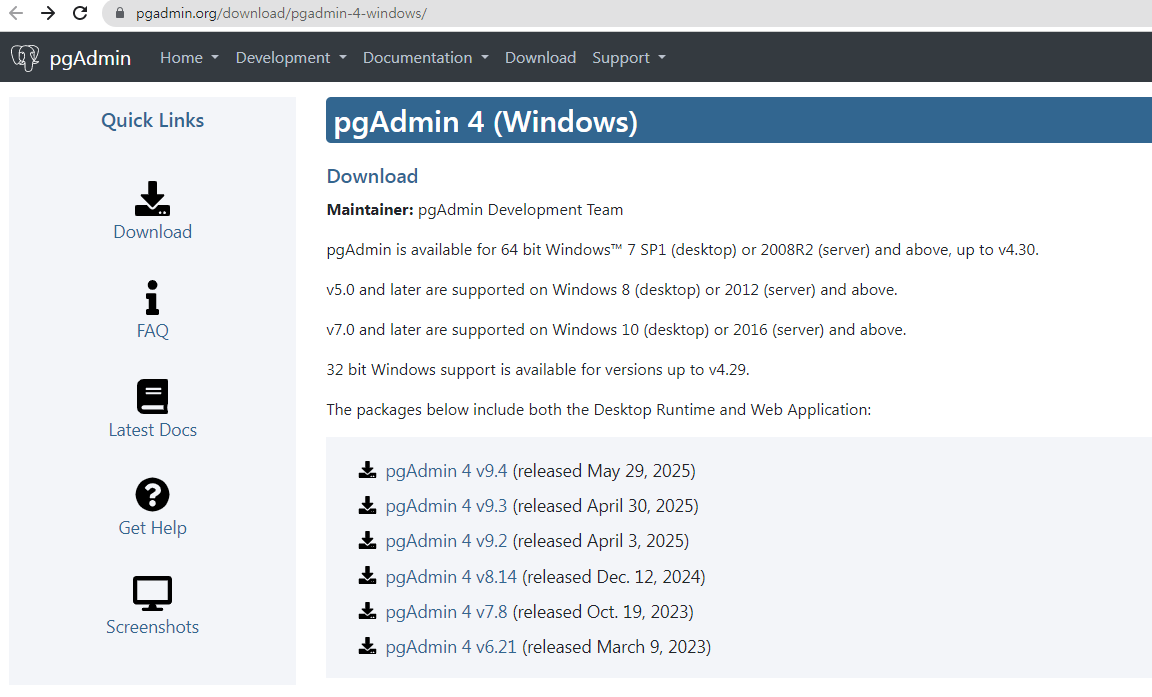Screen dimensions: 1152x697
Task: Click the pgAdmin elephant logo
Action: (25, 57)
